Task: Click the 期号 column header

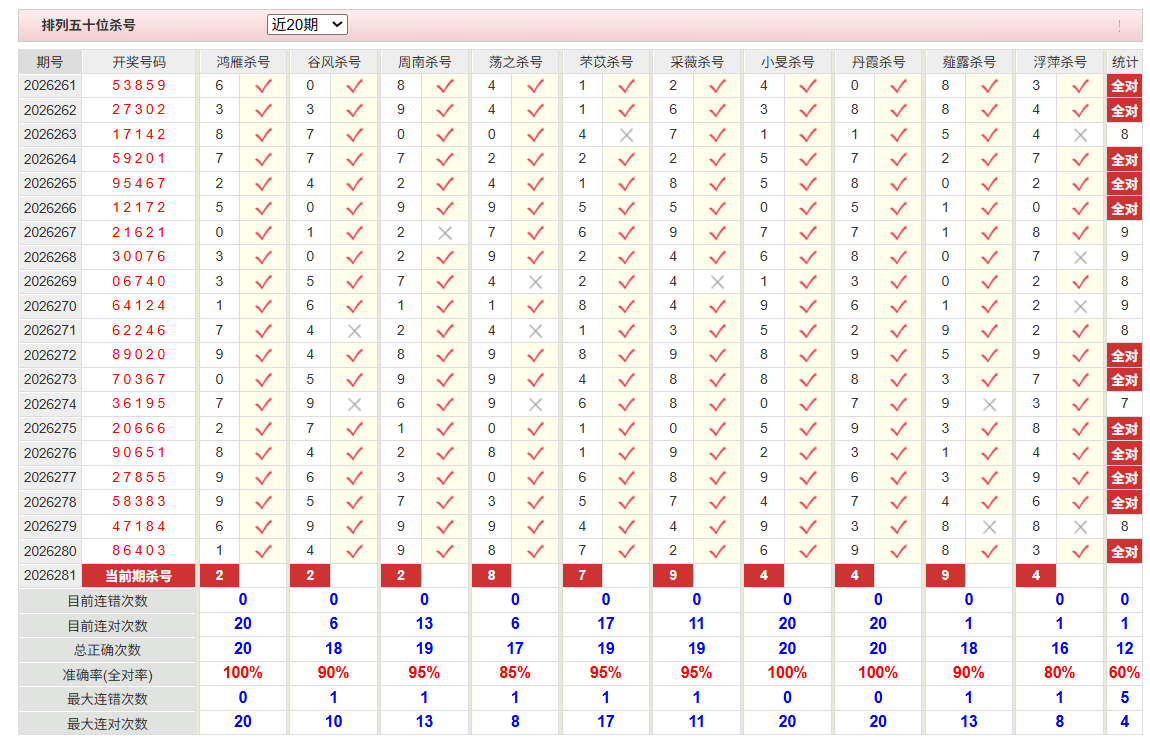Action: [50, 62]
